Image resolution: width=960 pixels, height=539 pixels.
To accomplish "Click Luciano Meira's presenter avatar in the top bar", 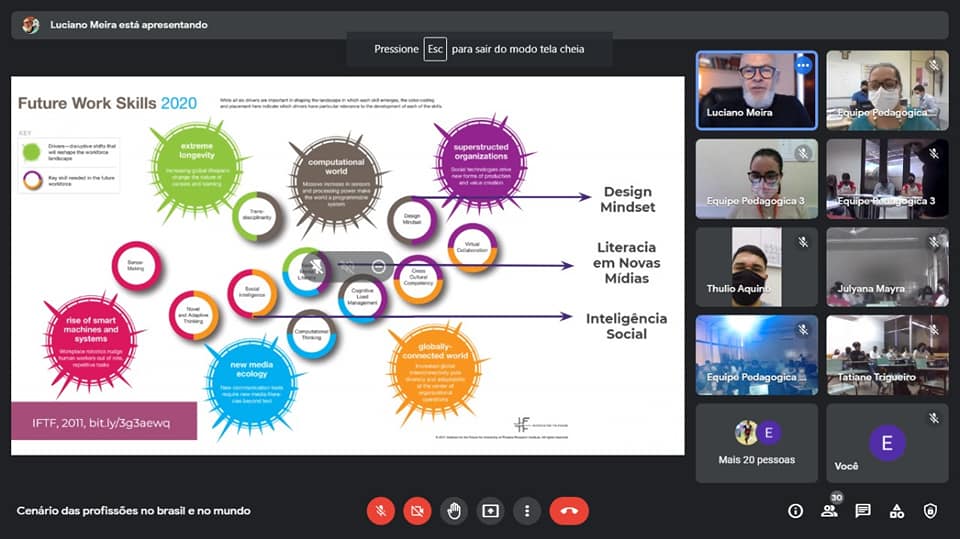I will coord(31,24).
